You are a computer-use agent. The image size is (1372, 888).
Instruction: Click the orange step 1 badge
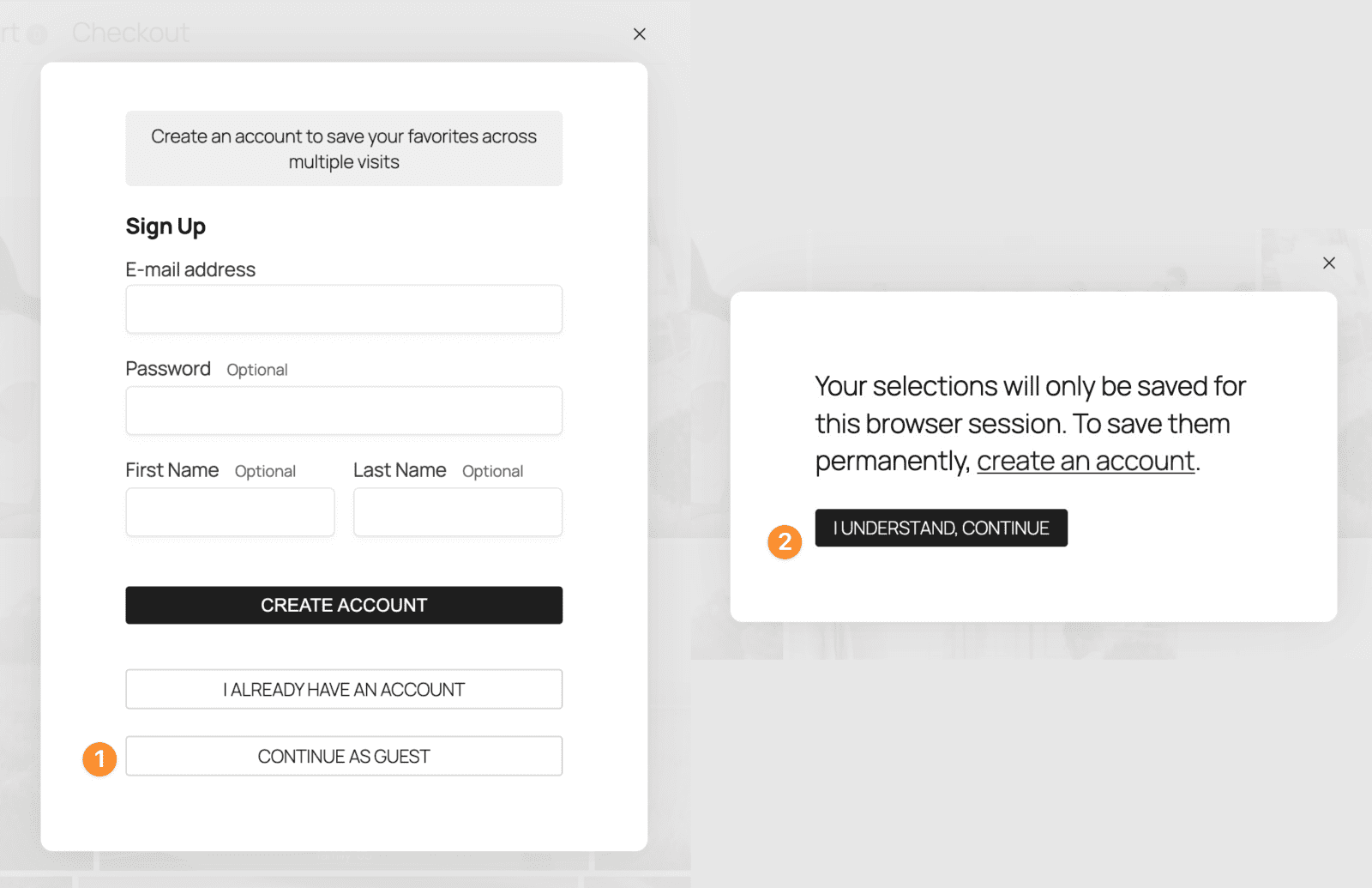[x=99, y=759]
